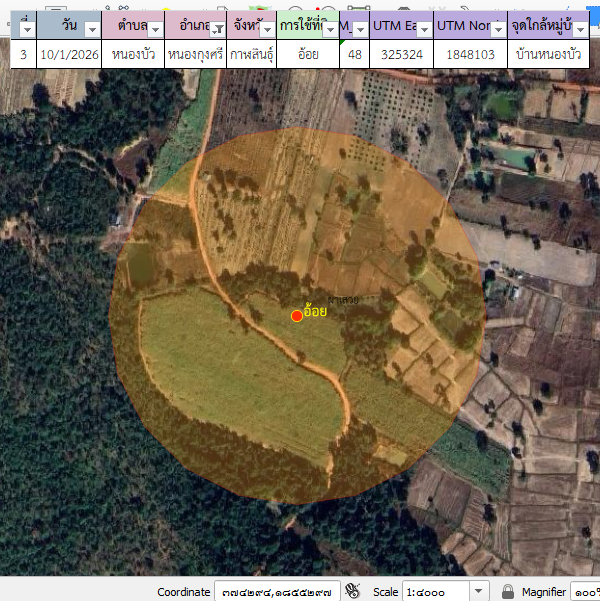The width and height of the screenshot is (600, 601).
Task: Click the Coordinate input field
Action: click(277, 592)
